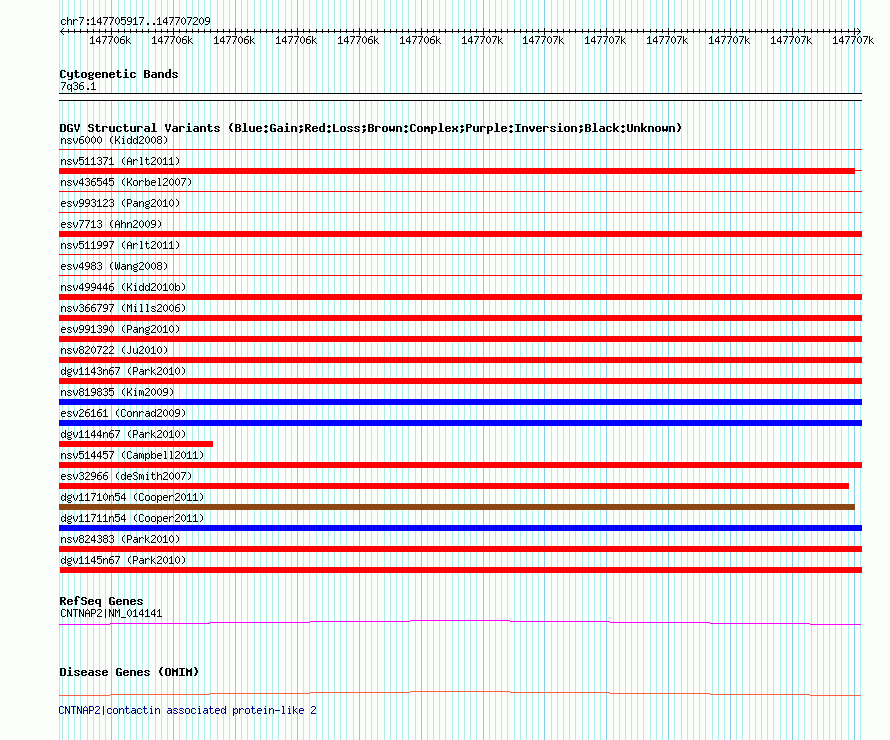Click the right arrow end of the ruler
890x740 pixels.
point(858,32)
